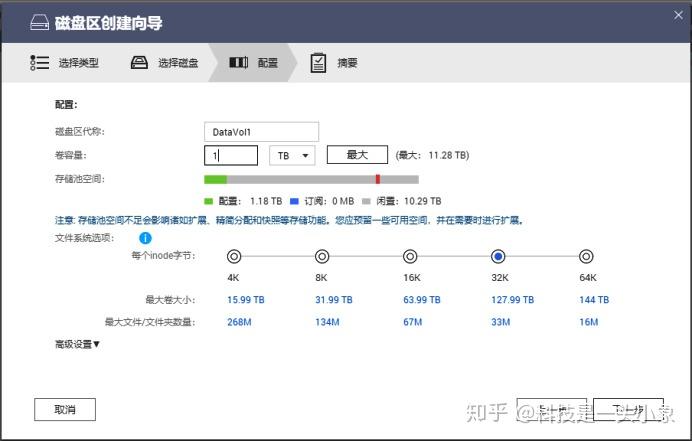Close the volume creation wizard
This screenshot has width=692, height=441.
point(678,15)
